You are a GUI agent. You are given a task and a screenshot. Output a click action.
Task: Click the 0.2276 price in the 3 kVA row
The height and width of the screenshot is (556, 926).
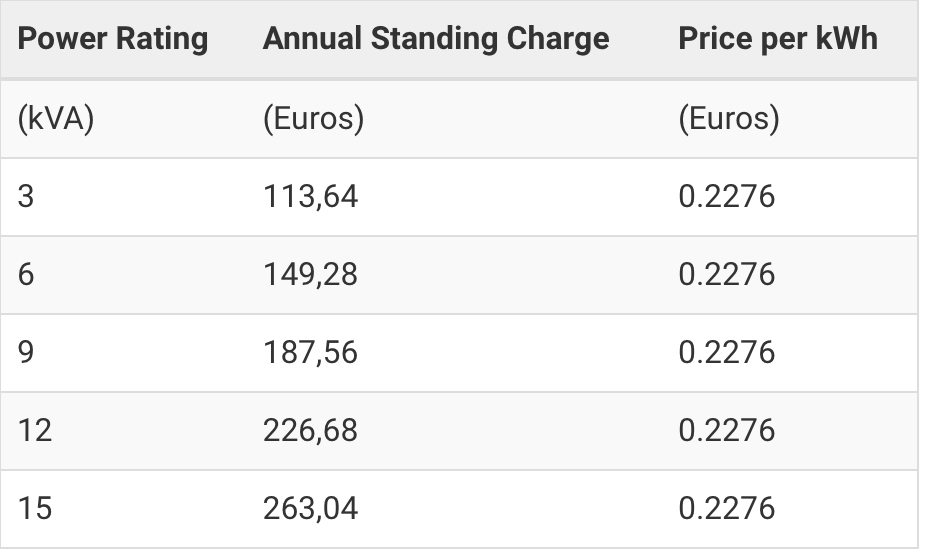[726, 196]
